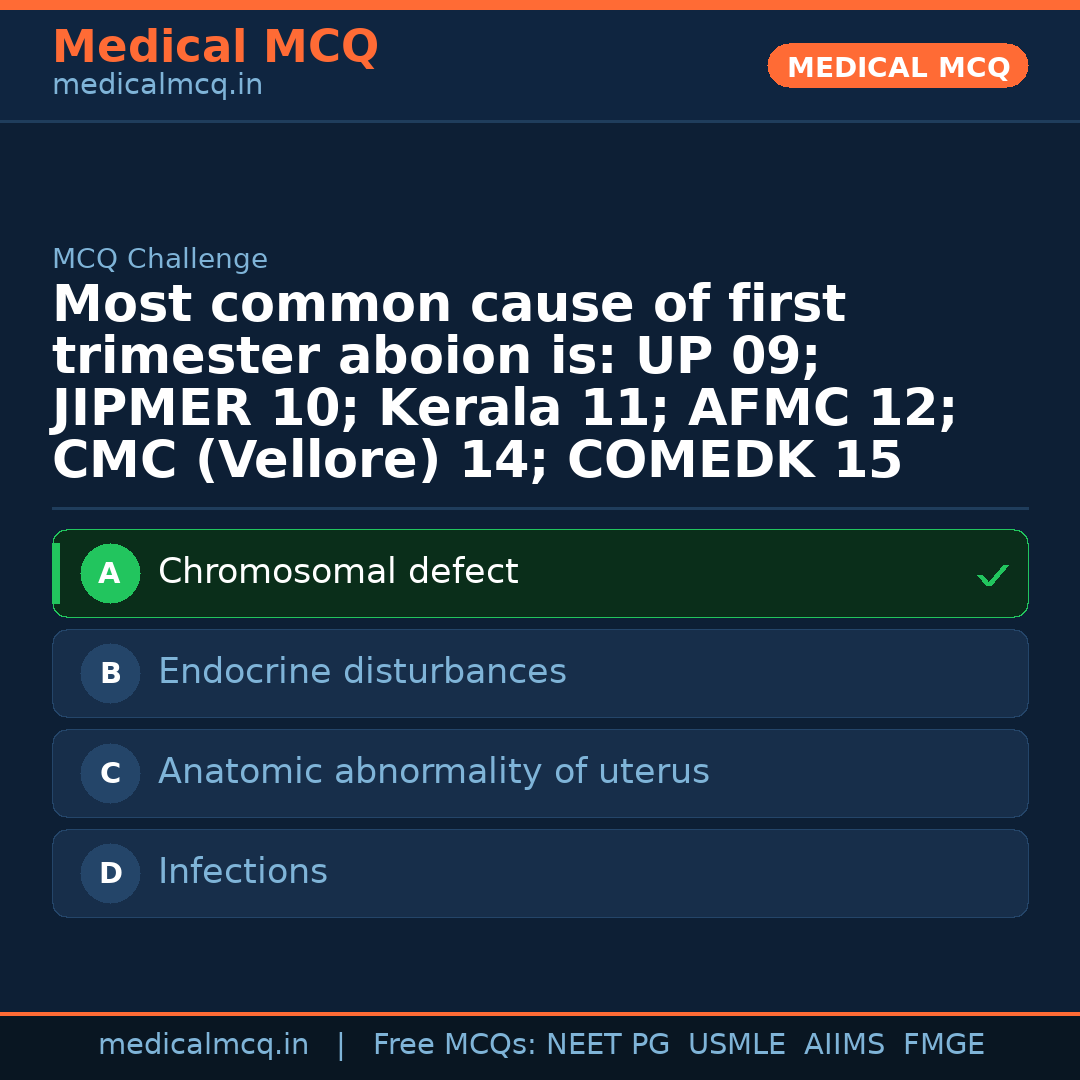
Task: Click the B letter circle icon
Action: pyautogui.click(x=110, y=674)
